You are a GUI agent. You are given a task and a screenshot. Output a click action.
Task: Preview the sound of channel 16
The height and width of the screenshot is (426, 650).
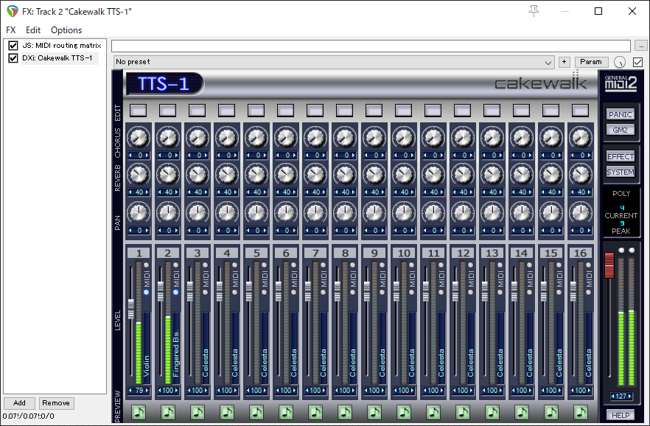coord(580,412)
